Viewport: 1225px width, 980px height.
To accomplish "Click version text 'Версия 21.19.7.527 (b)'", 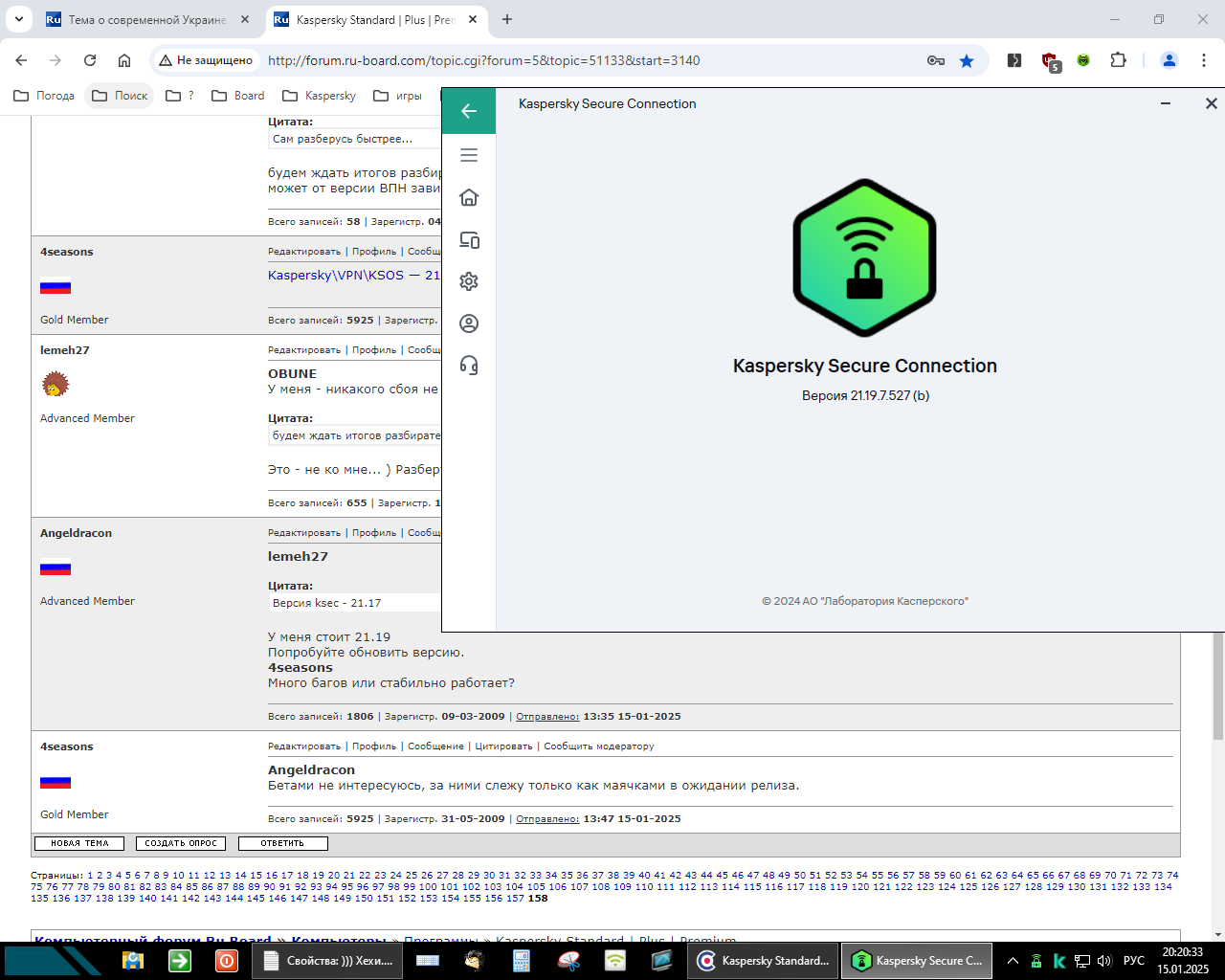I will (865, 395).
